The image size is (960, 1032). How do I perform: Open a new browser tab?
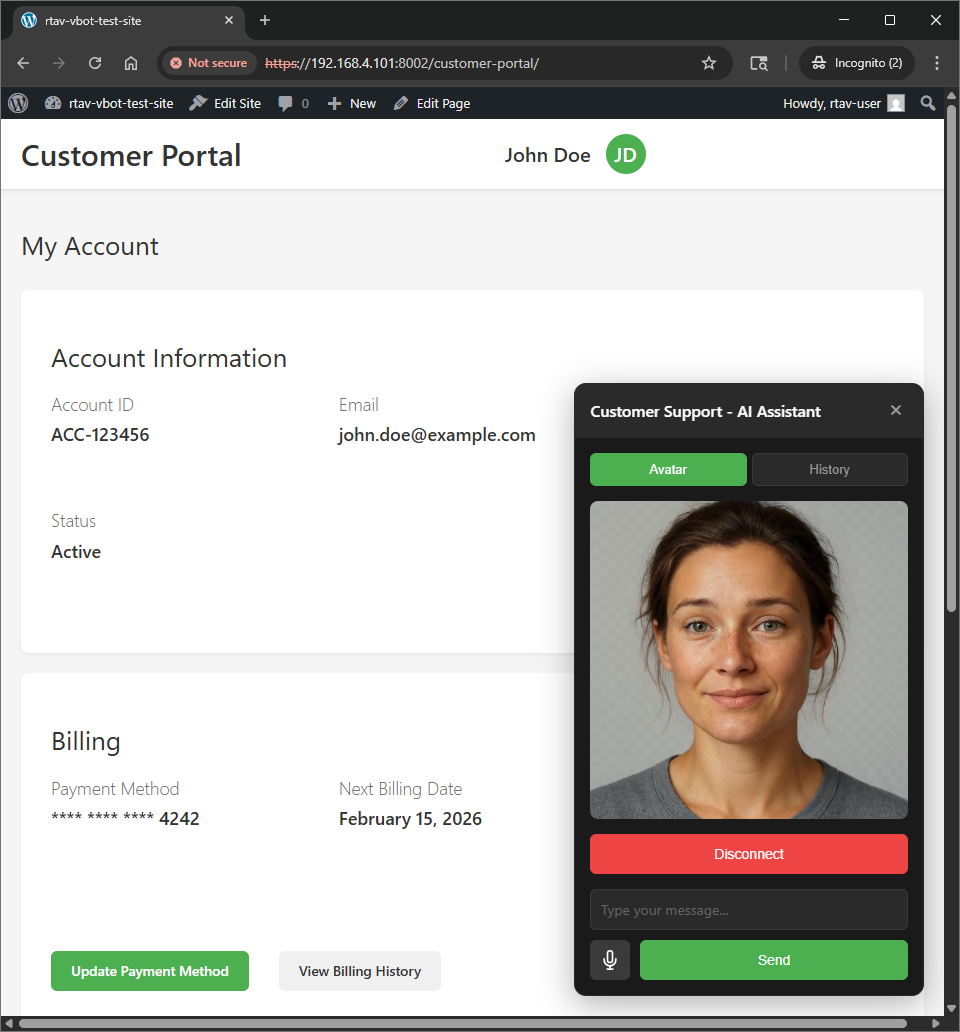coord(265,20)
